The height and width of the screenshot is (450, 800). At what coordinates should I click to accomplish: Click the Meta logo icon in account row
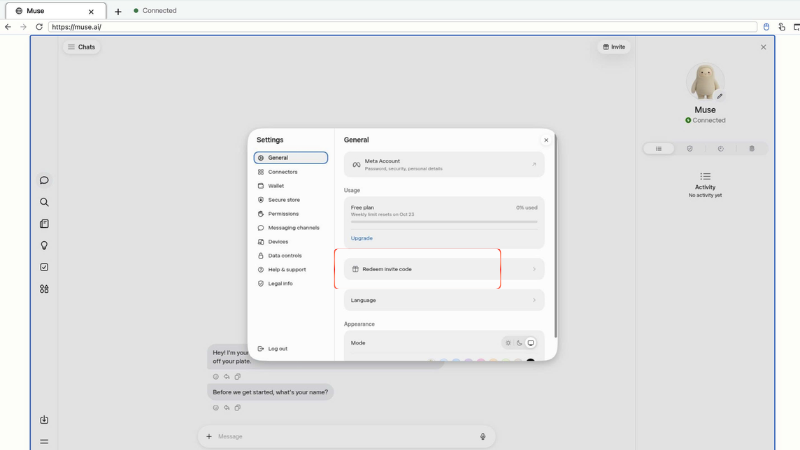356,164
